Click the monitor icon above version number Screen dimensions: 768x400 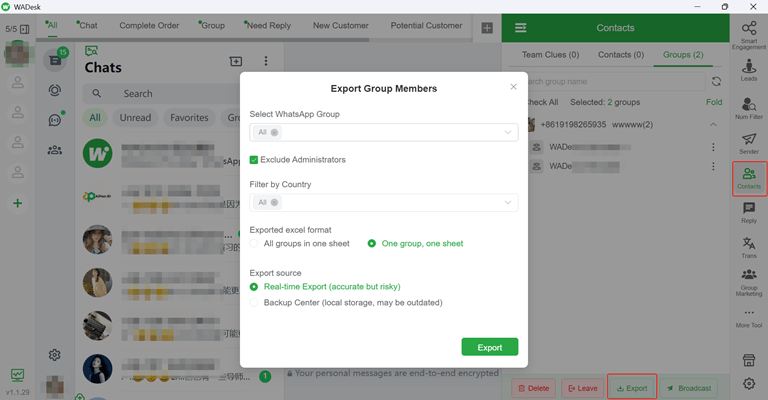click(17, 375)
